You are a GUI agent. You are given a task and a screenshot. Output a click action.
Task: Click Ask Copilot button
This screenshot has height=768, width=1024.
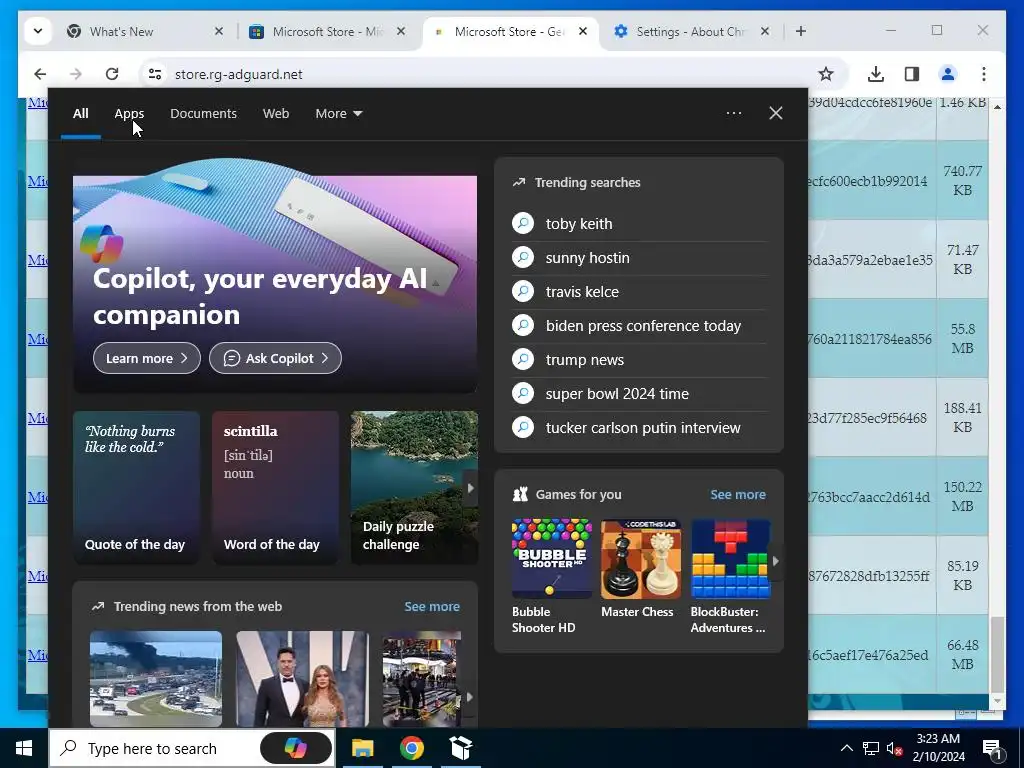275,358
